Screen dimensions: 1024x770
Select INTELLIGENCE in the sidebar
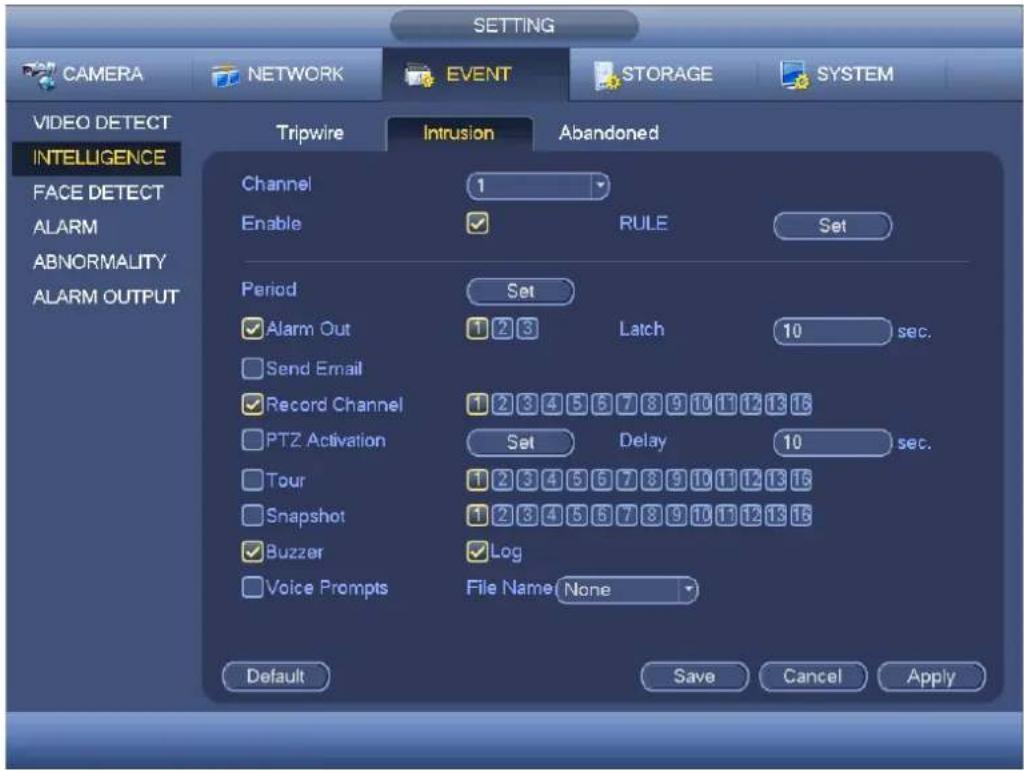tap(99, 157)
